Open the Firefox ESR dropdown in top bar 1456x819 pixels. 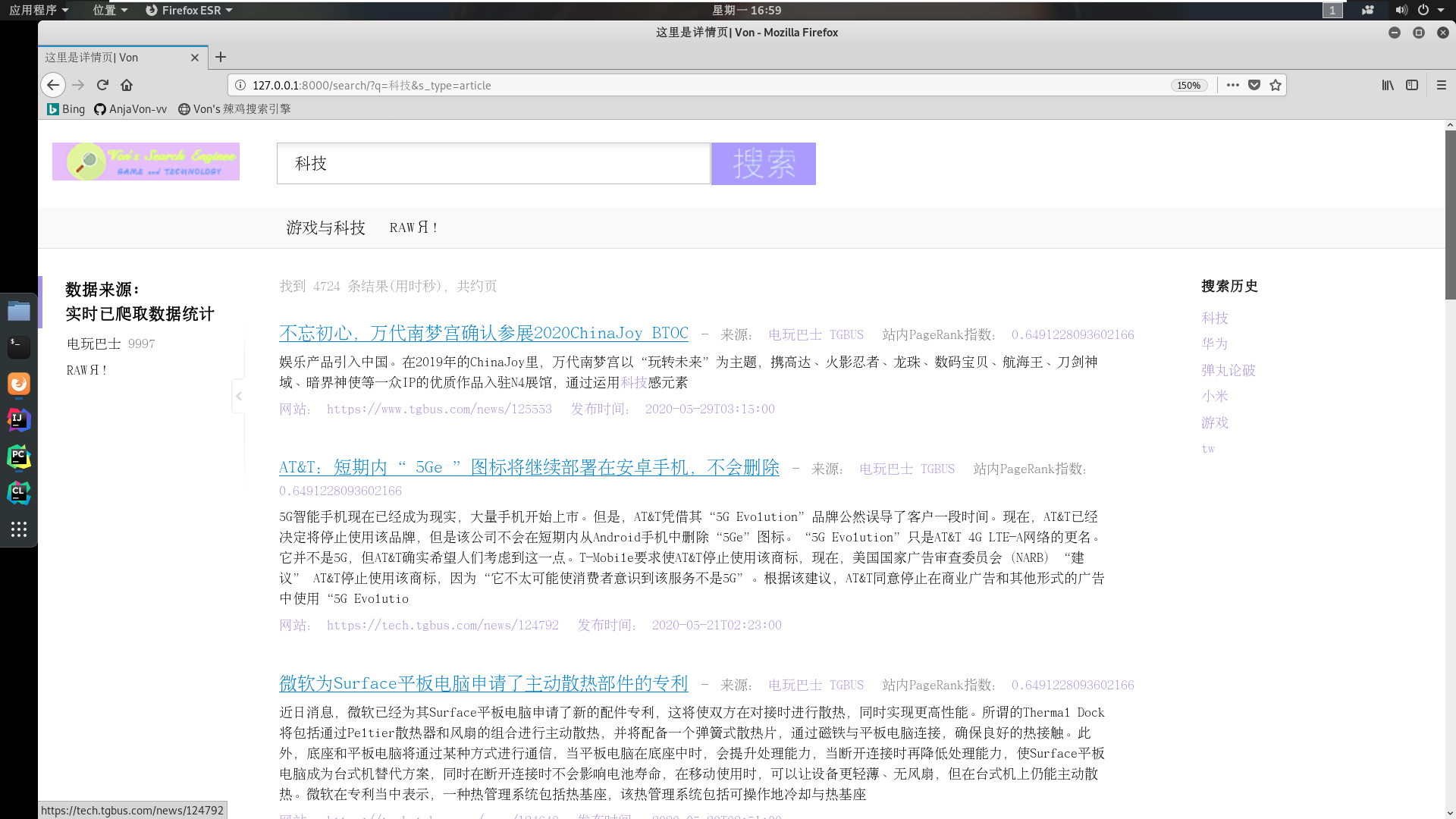click(188, 10)
